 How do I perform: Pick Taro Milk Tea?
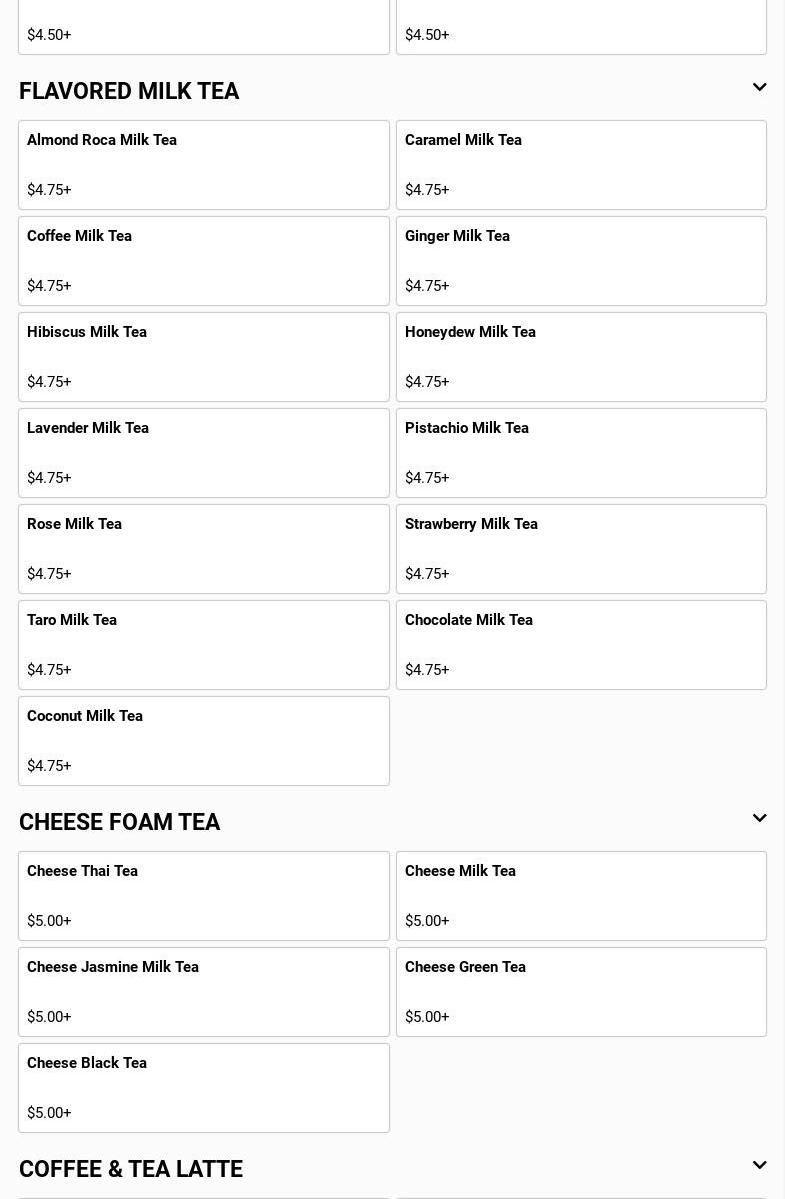203,645
